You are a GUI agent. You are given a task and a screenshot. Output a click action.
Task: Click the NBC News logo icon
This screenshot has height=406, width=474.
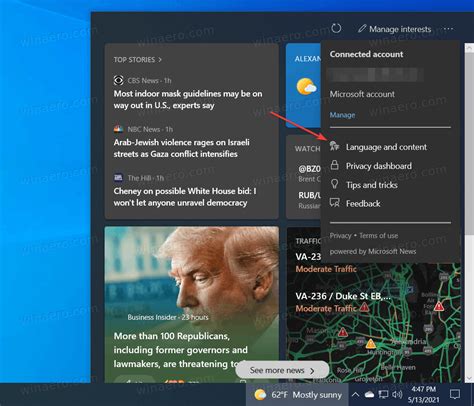[118, 129]
